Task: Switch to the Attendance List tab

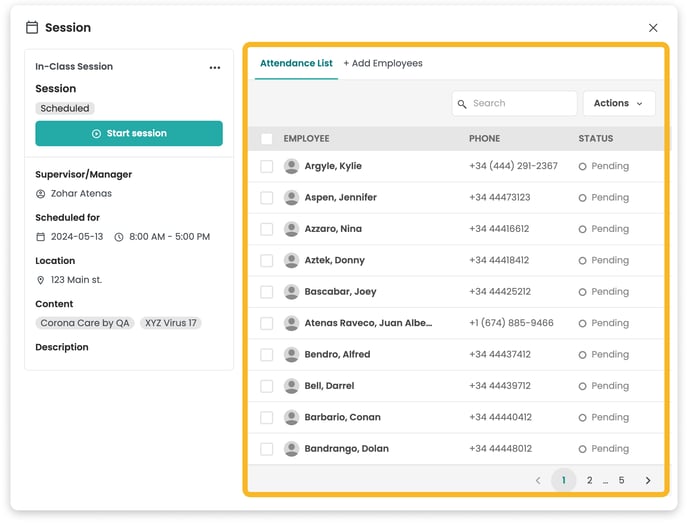Action: pyautogui.click(x=296, y=63)
